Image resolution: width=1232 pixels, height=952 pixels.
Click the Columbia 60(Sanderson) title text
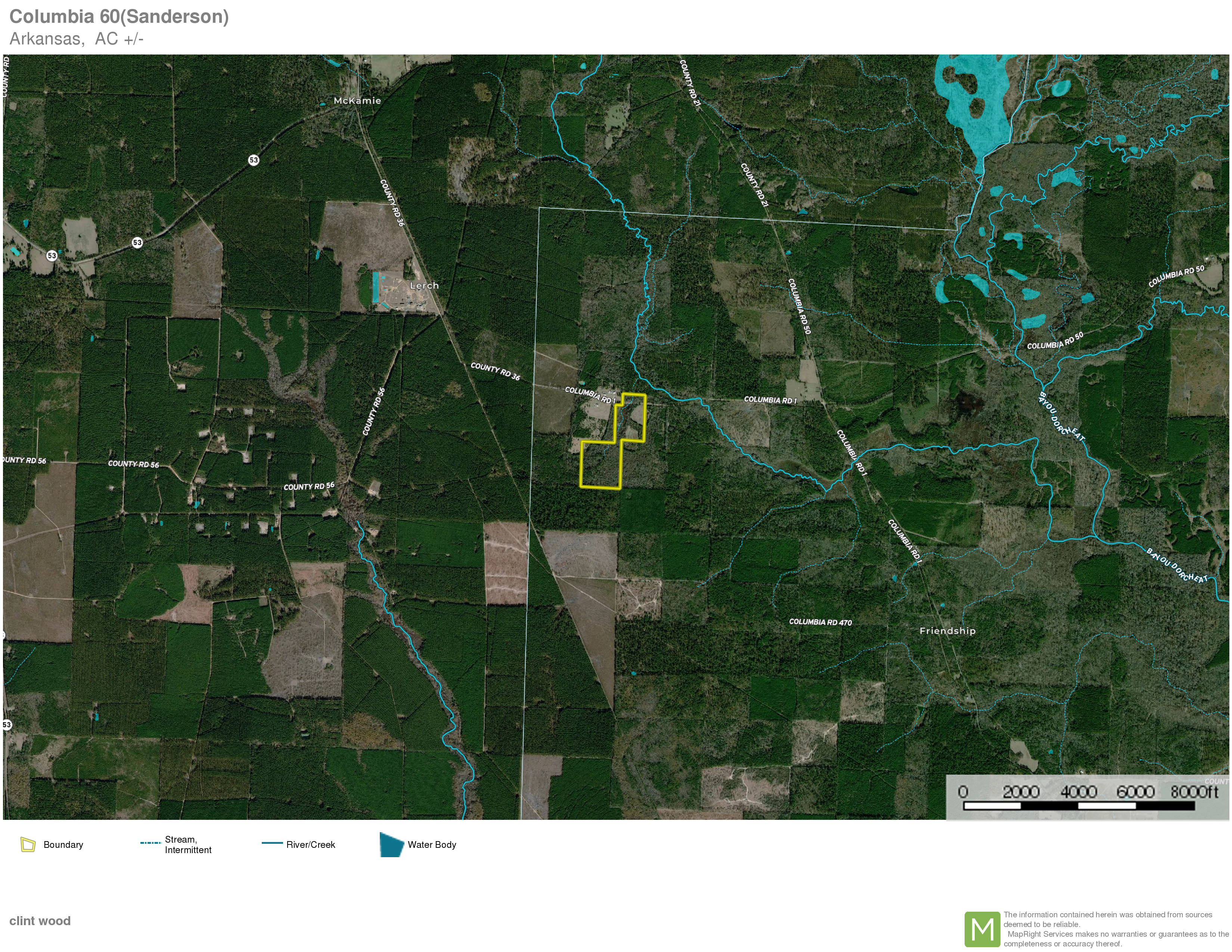coord(119,16)
